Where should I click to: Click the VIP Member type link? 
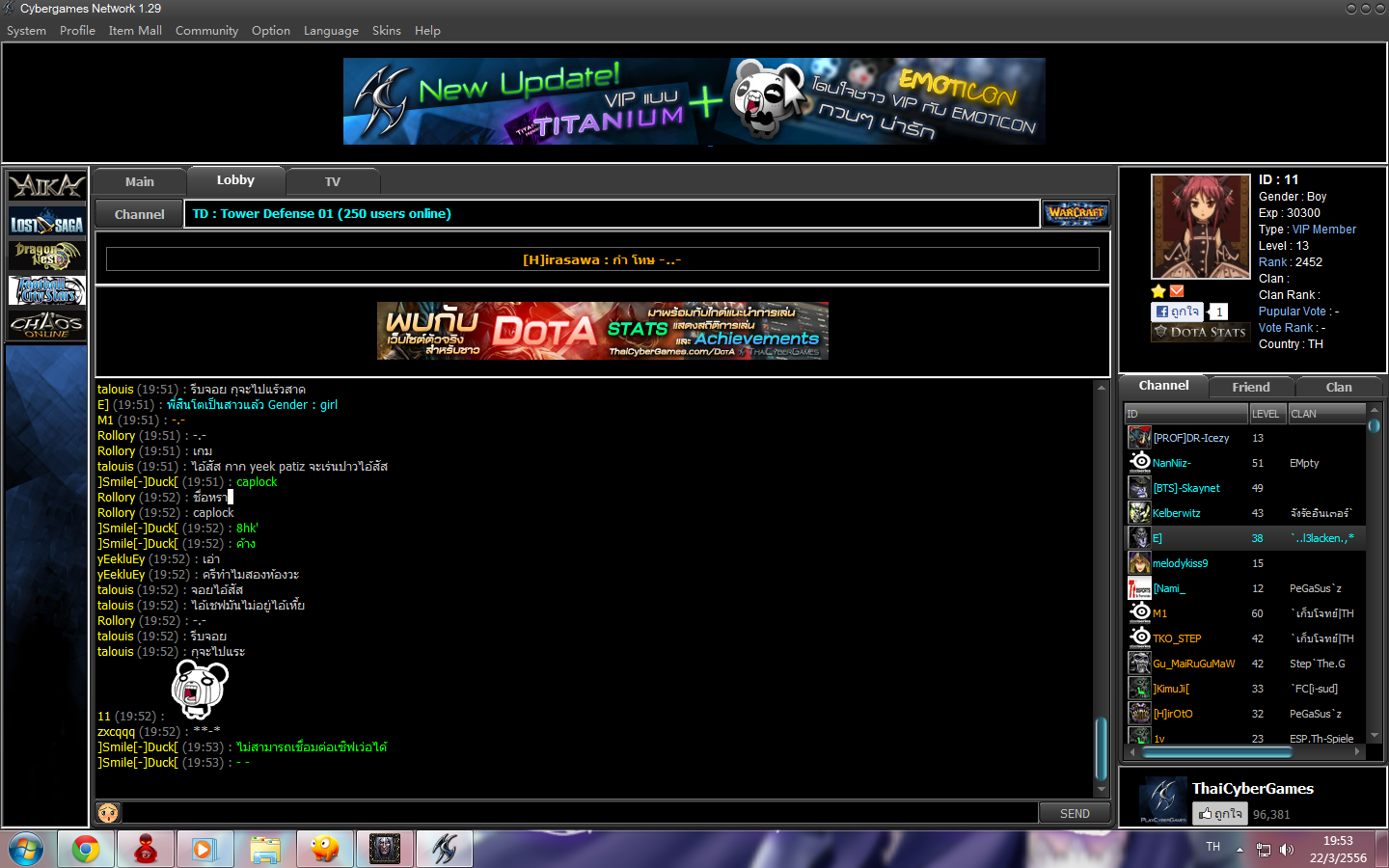click(1324, 230)
